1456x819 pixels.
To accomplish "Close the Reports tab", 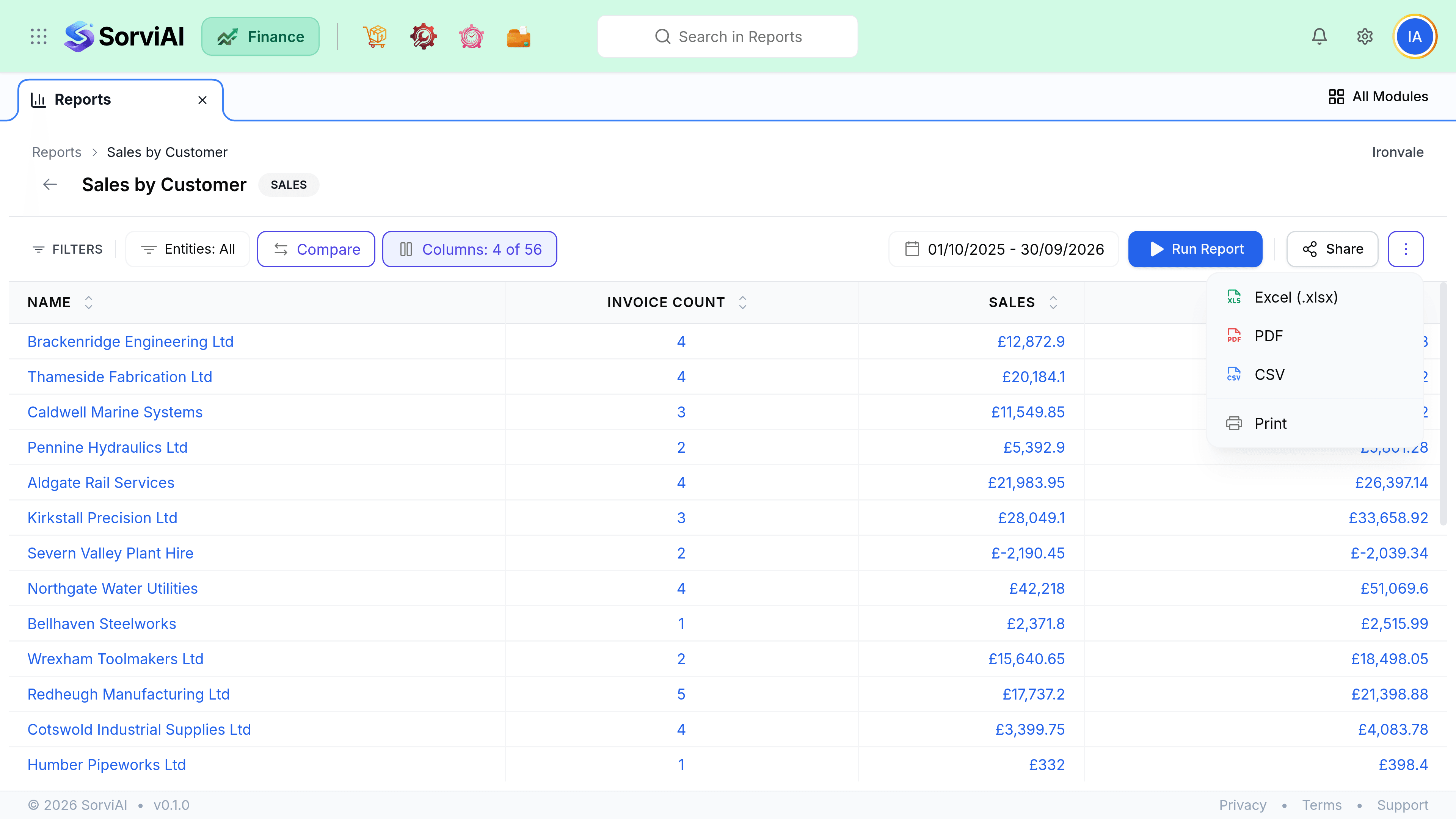I will tap(202, 100).
